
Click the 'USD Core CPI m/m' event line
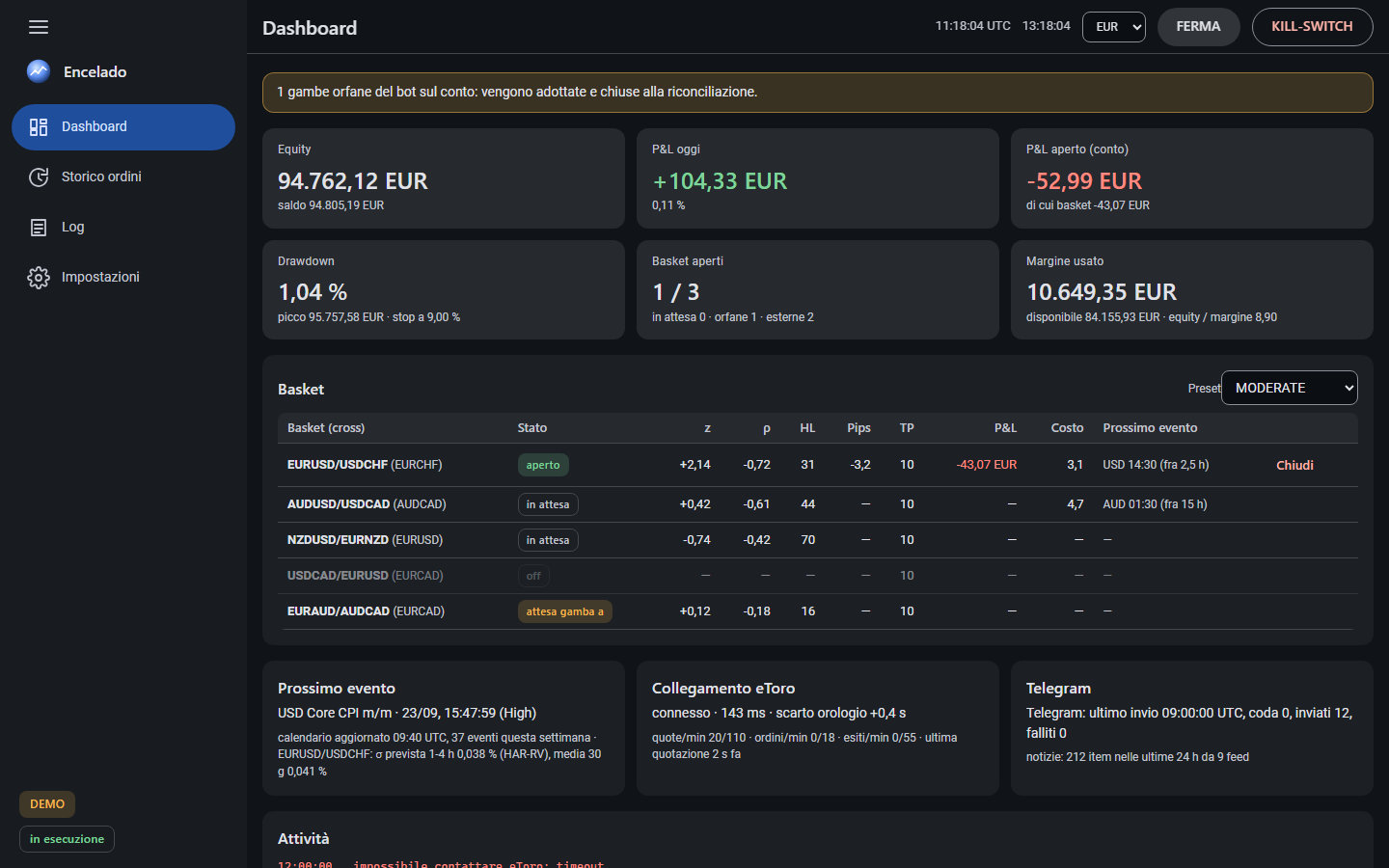(x=407, y=713)
